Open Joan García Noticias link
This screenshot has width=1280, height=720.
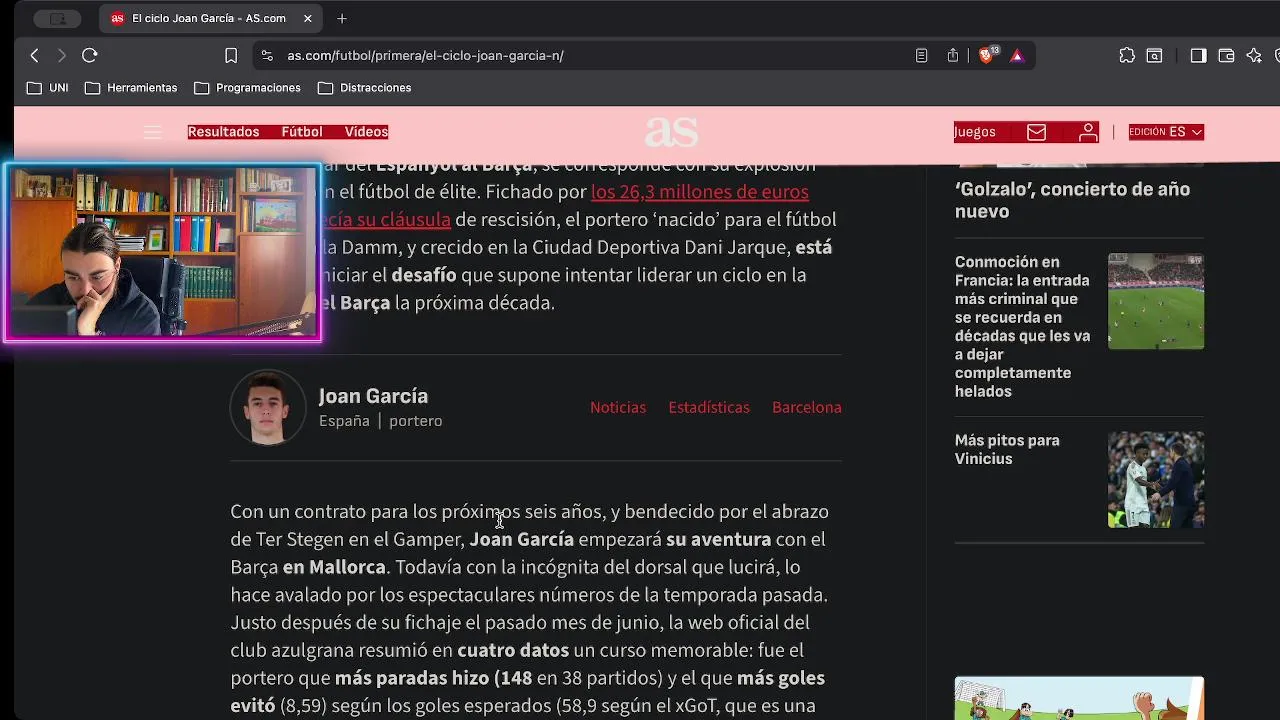click(618, 407)
